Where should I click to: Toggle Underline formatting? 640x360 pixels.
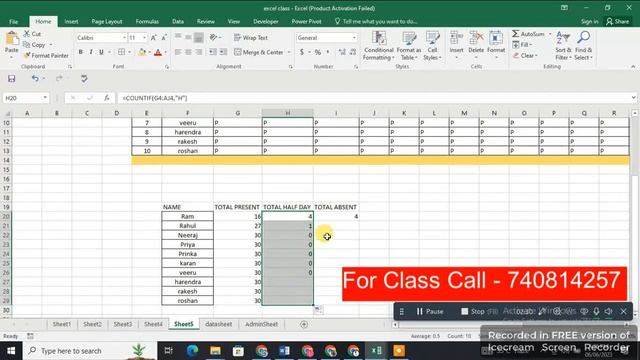(x=101, y=52)
